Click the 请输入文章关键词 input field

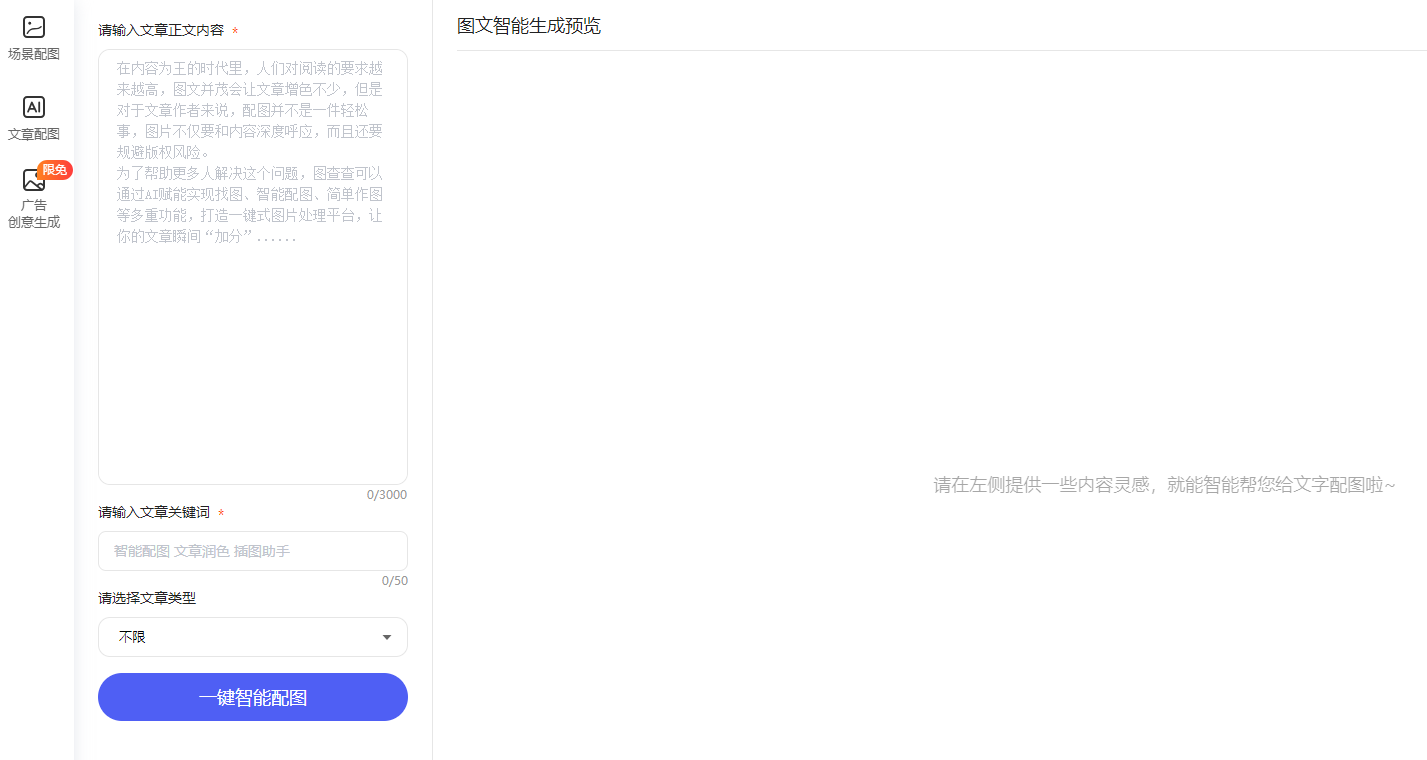252,551
